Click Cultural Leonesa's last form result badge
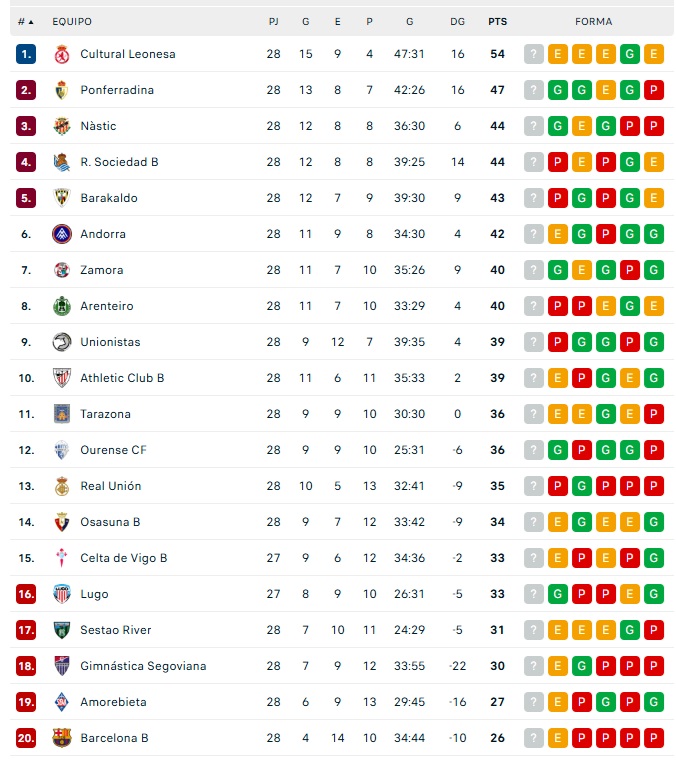This screenshot has width=676, height=761. coord(654,54)
